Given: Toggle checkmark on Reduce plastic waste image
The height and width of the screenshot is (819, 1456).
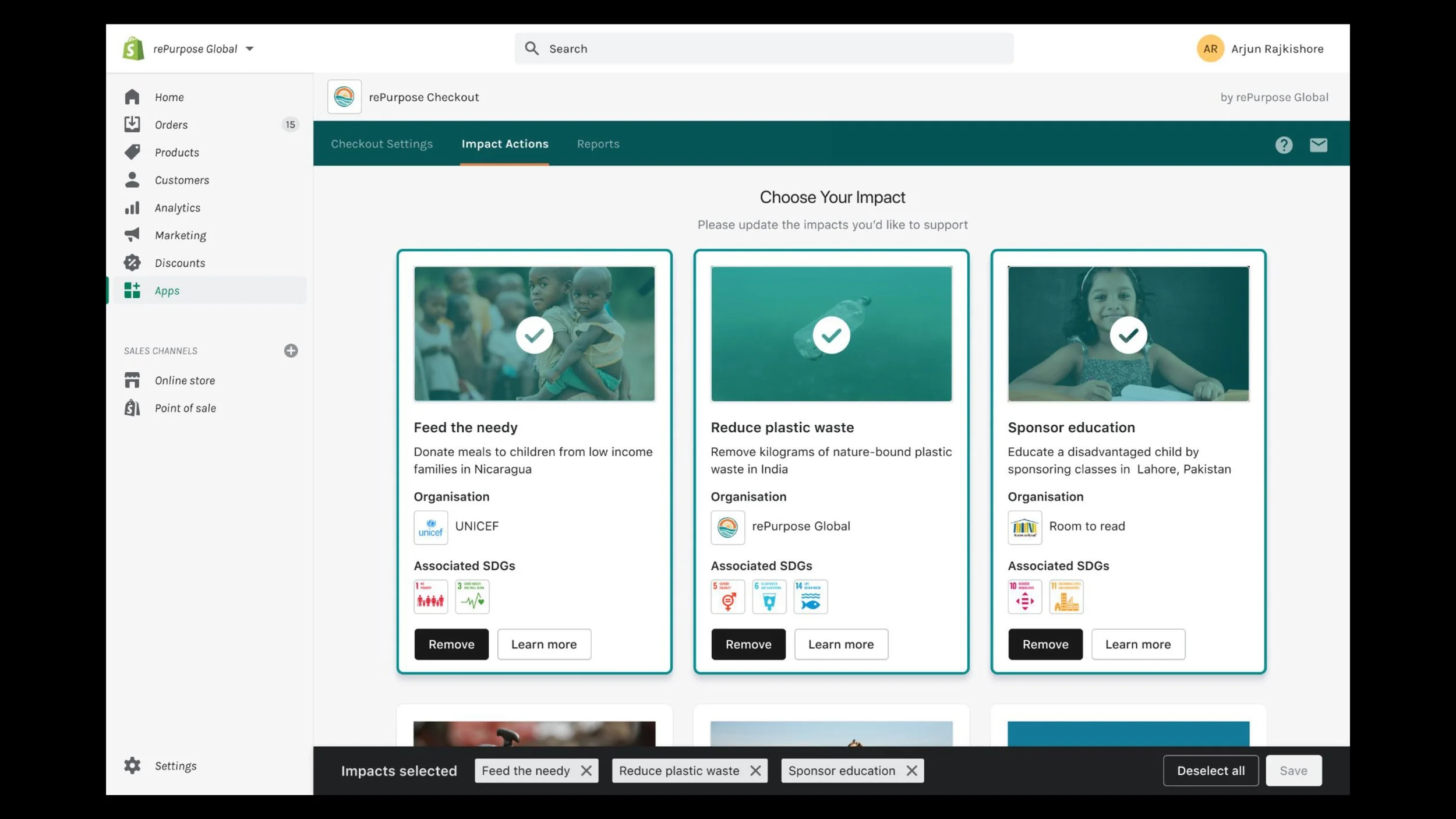Looking at the screenshot, I should [831, 335].
